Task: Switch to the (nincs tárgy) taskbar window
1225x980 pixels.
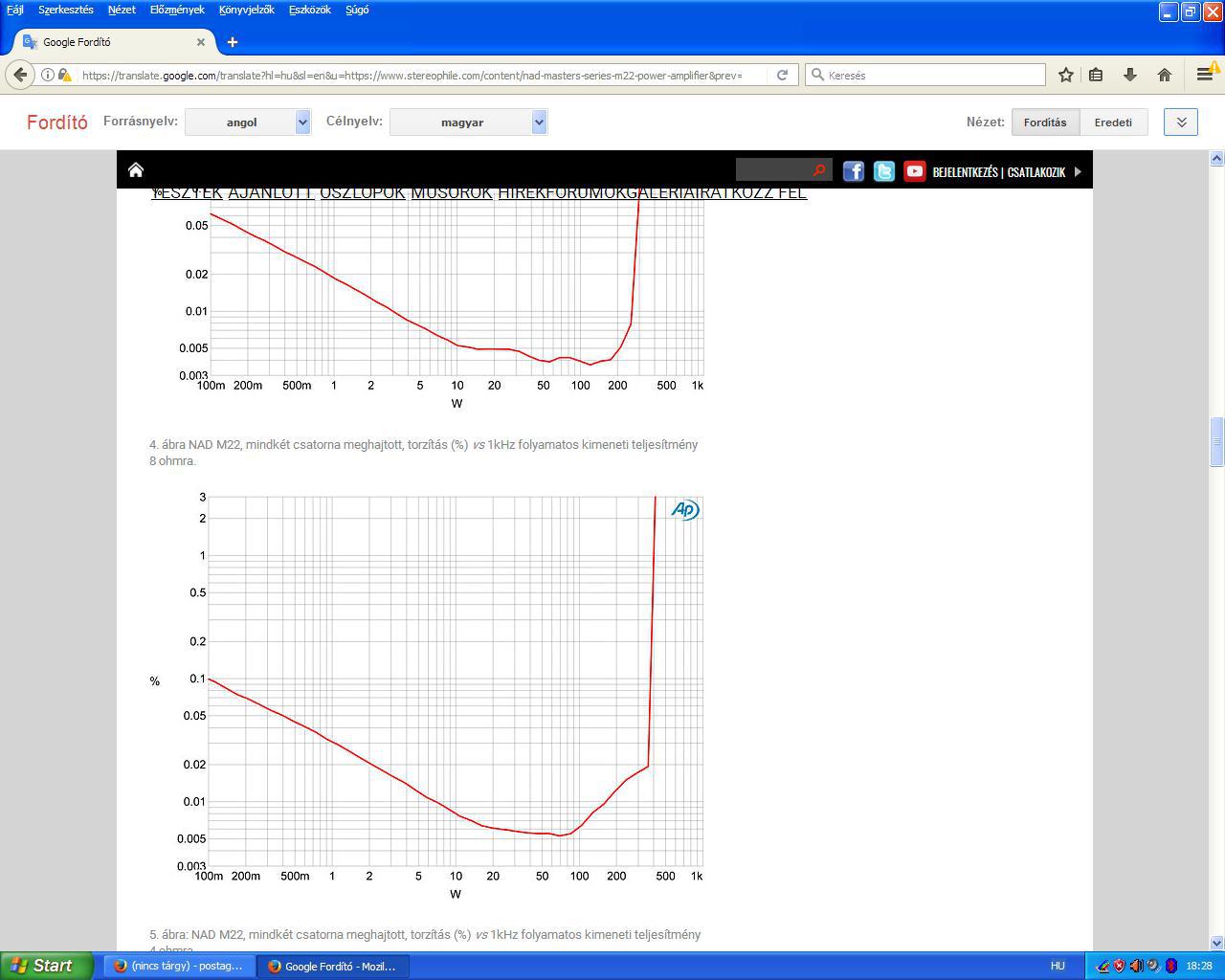Action: (181, 966)
